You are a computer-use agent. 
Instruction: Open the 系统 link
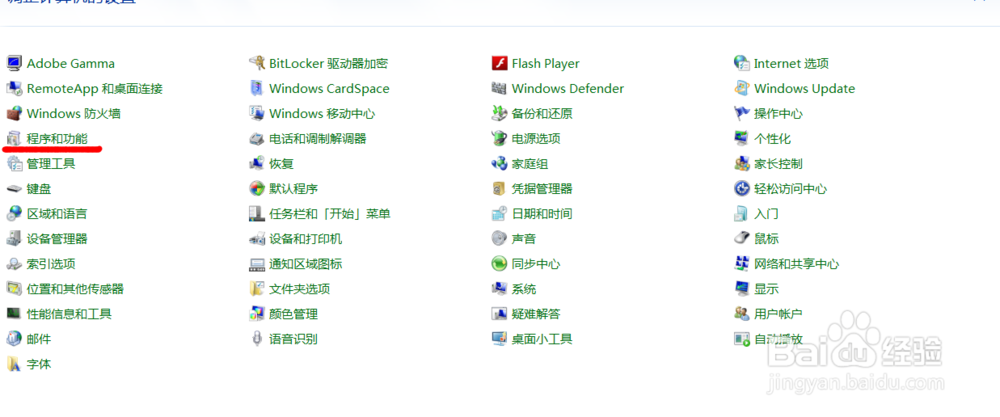click(x=524, y=289)
